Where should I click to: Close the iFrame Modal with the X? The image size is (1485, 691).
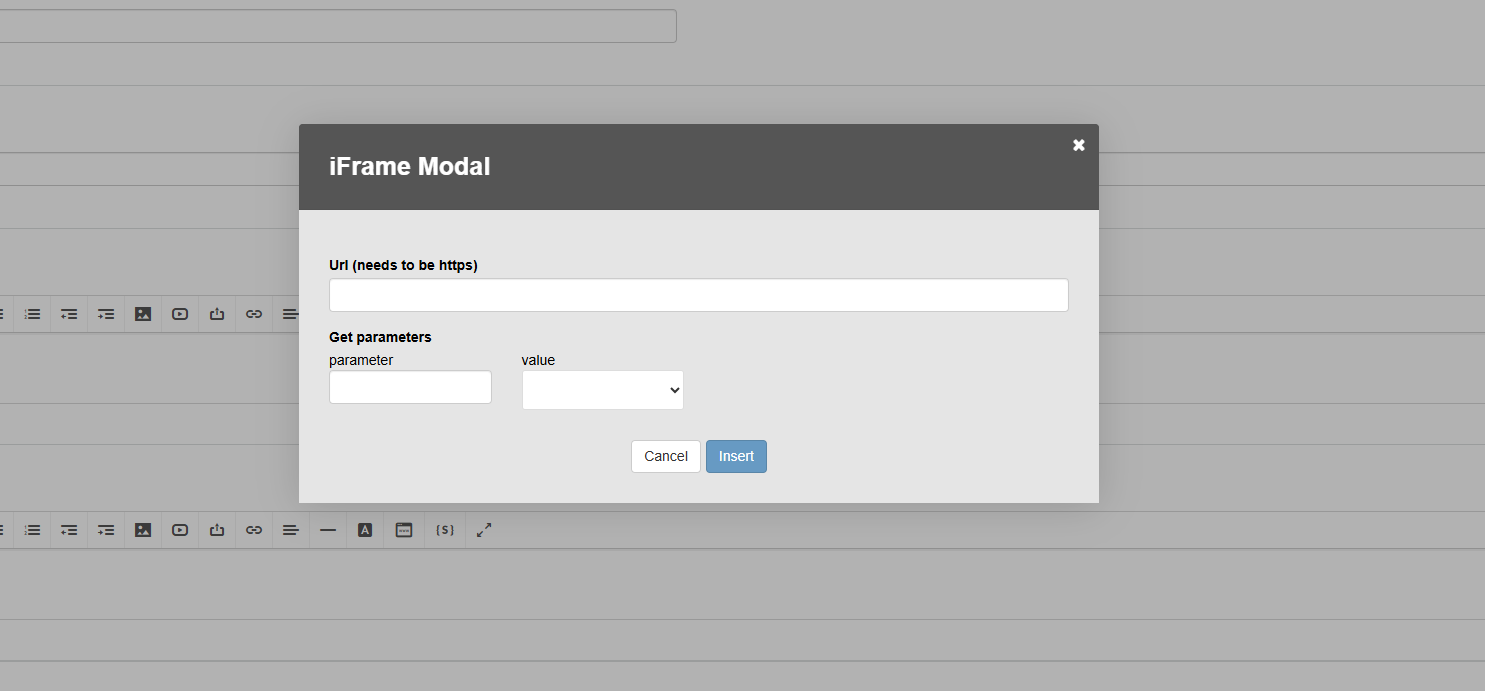(x=1078, y=145)
